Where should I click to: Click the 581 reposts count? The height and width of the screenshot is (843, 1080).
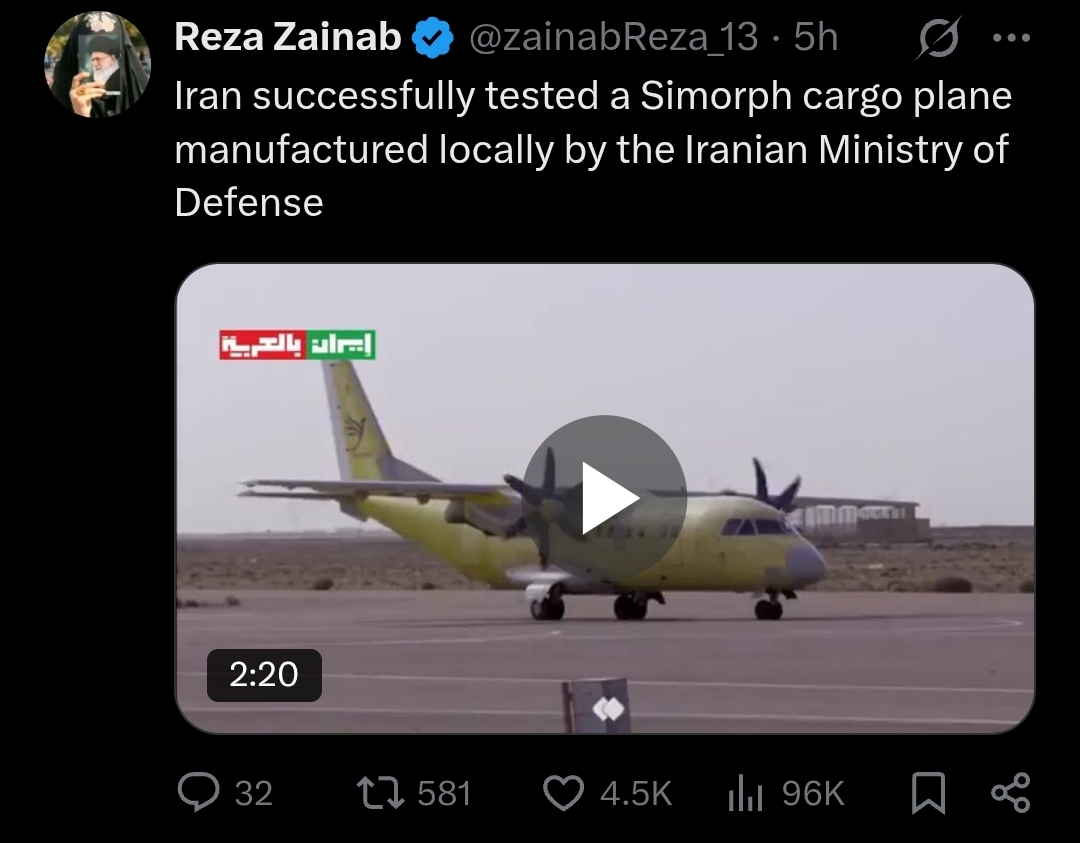point(444,793)
